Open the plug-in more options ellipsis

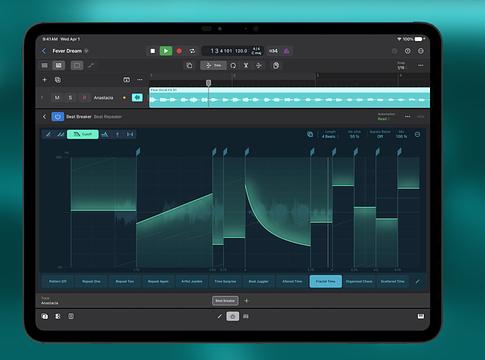point(407,117)
